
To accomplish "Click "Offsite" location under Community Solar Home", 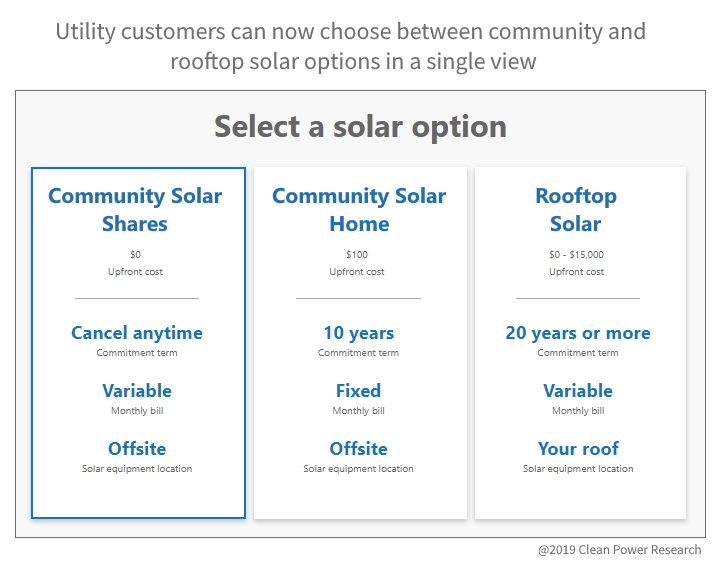I will coord(358,449).
